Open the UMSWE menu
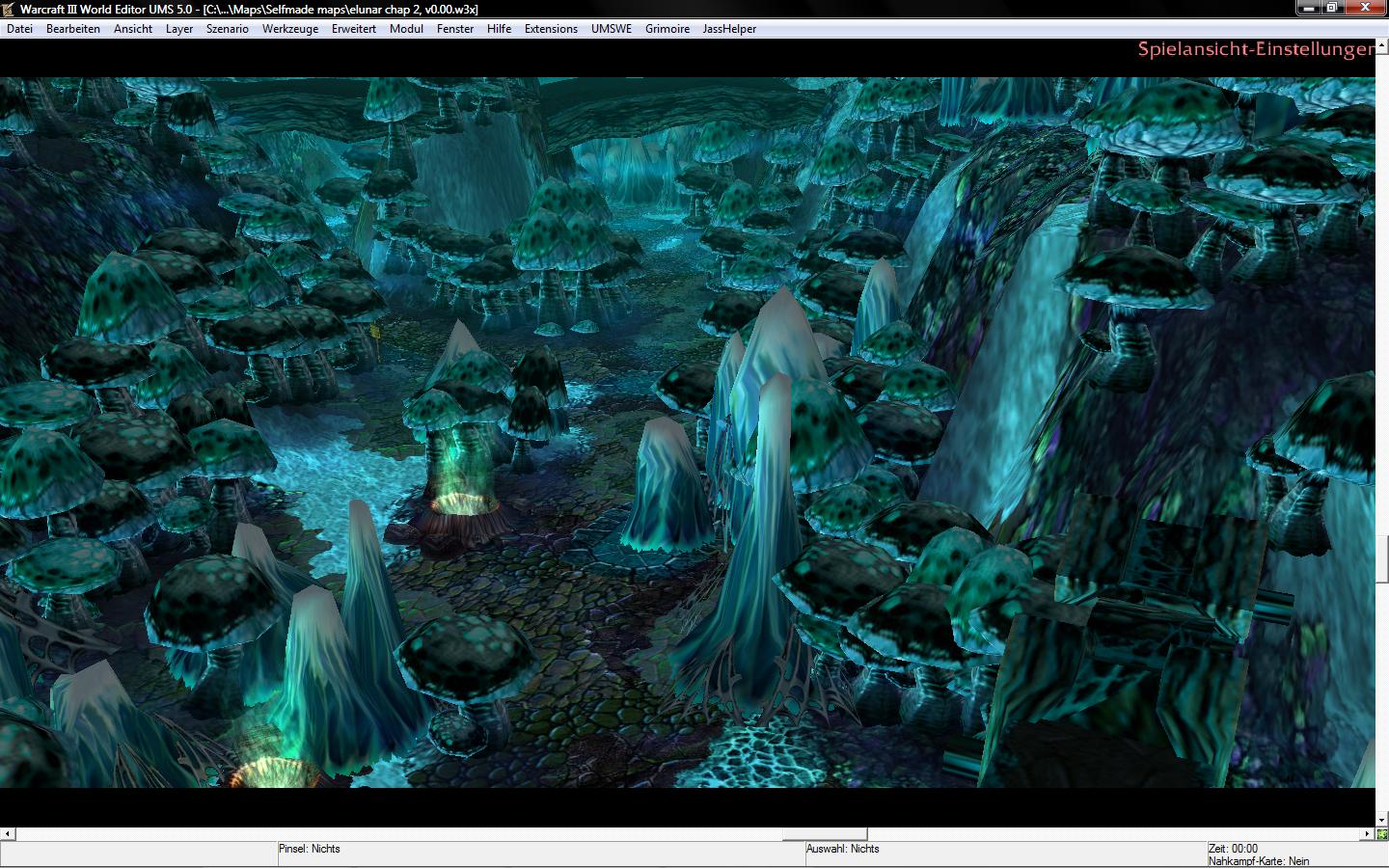This screenshot has width=1389, height=868. tap(612, 29)
